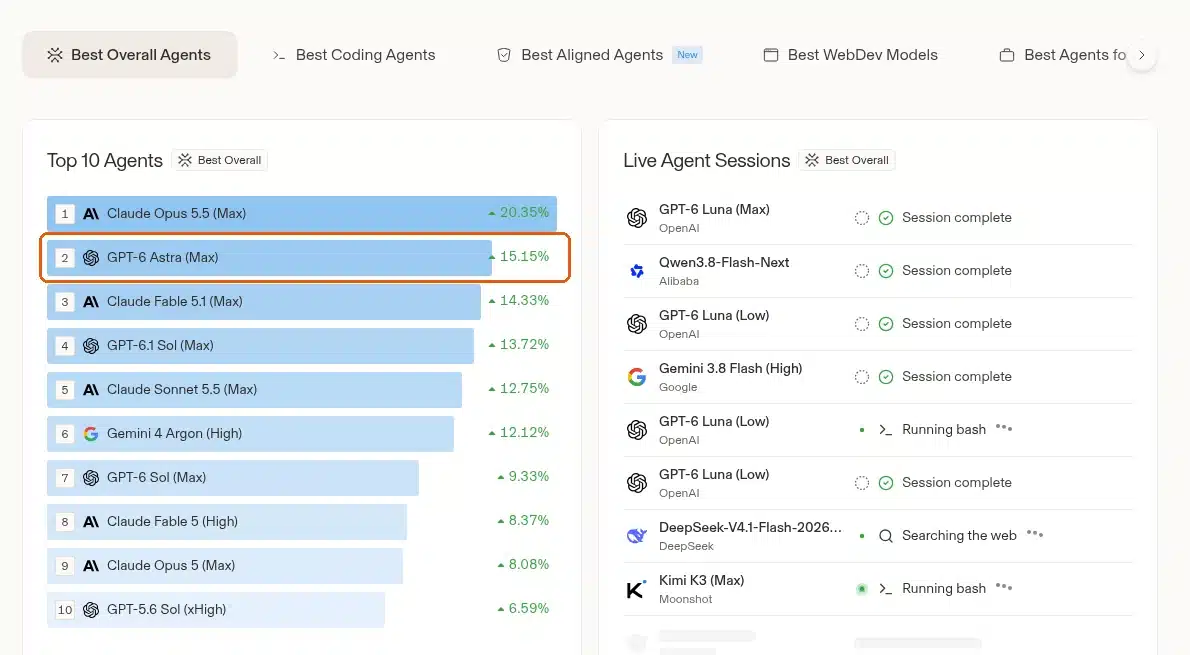1190x655 pixels.
Task: Click the Running bash status for GPT-6 Luna (Low)
Action: (x=943, y=430)
